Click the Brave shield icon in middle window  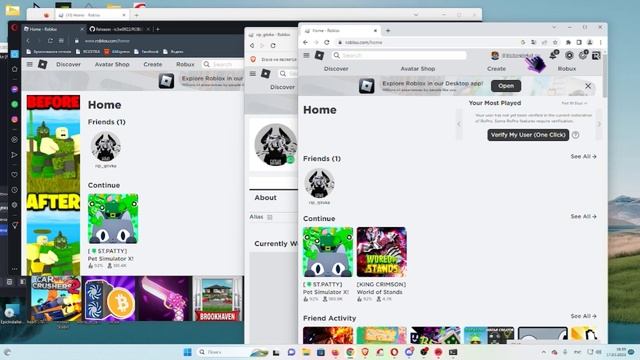[x=253, y=60]
